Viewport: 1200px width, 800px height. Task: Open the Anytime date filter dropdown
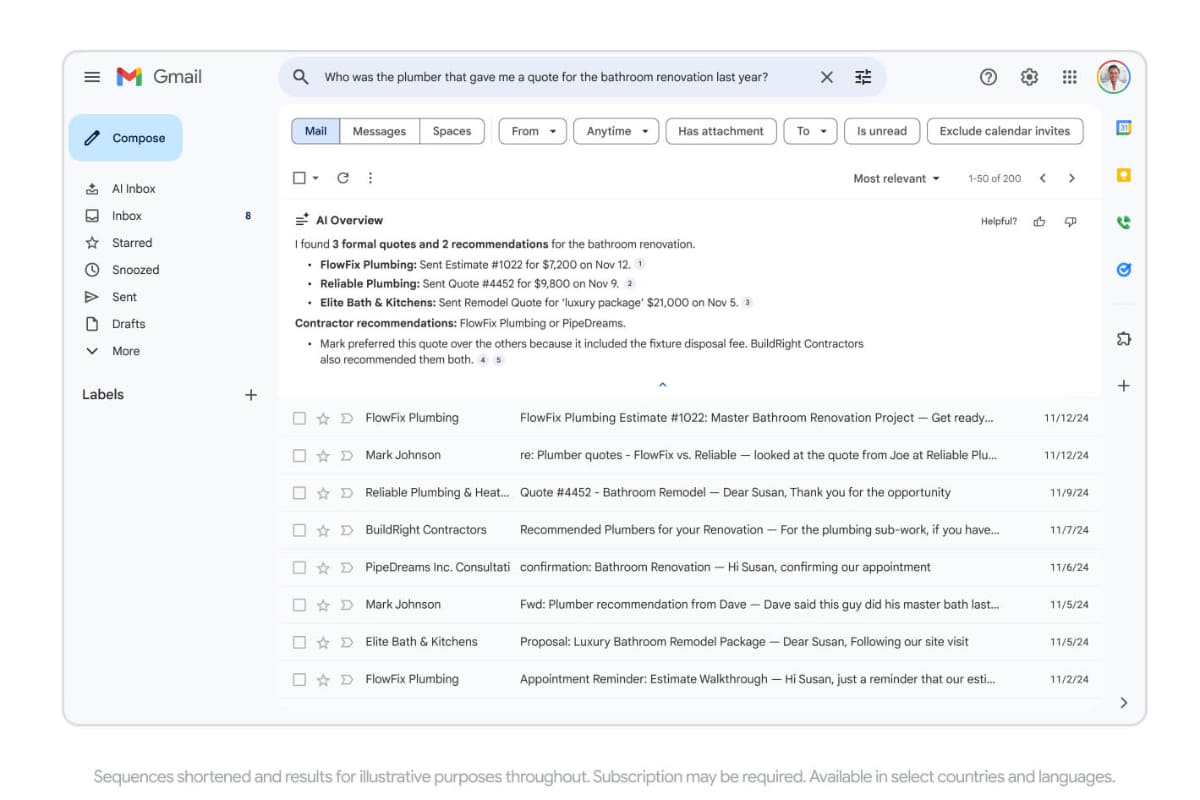point(616,131)
